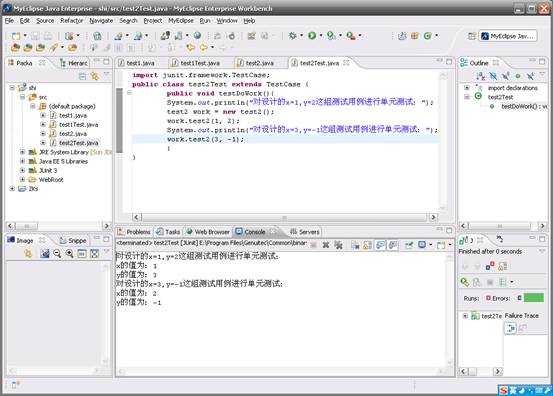
Task: Click Rerun Test Failures First in the JUnit panel
Action: point(477,282)
